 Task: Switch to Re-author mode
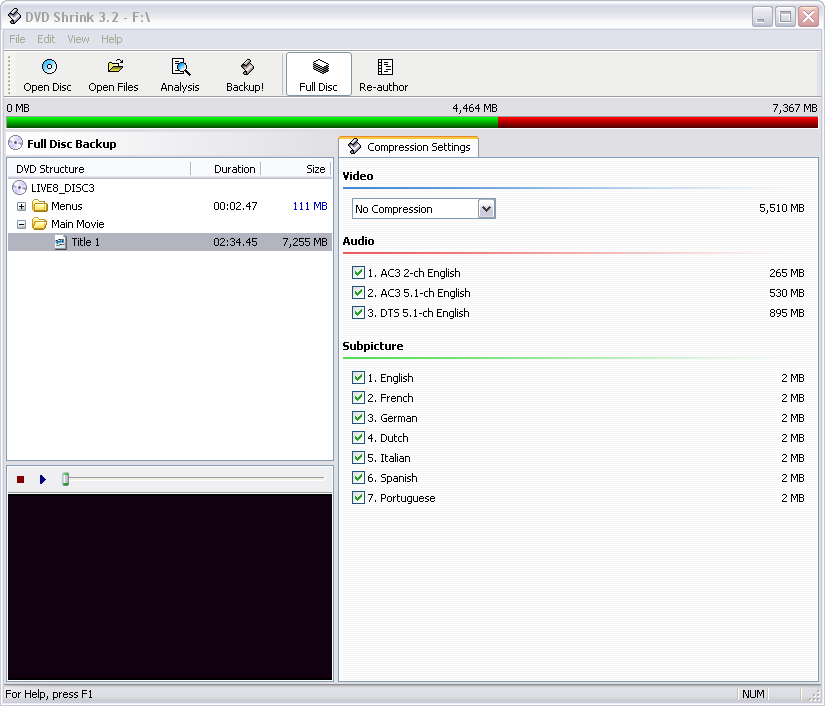pyautogui.click(x=384, y=74)
